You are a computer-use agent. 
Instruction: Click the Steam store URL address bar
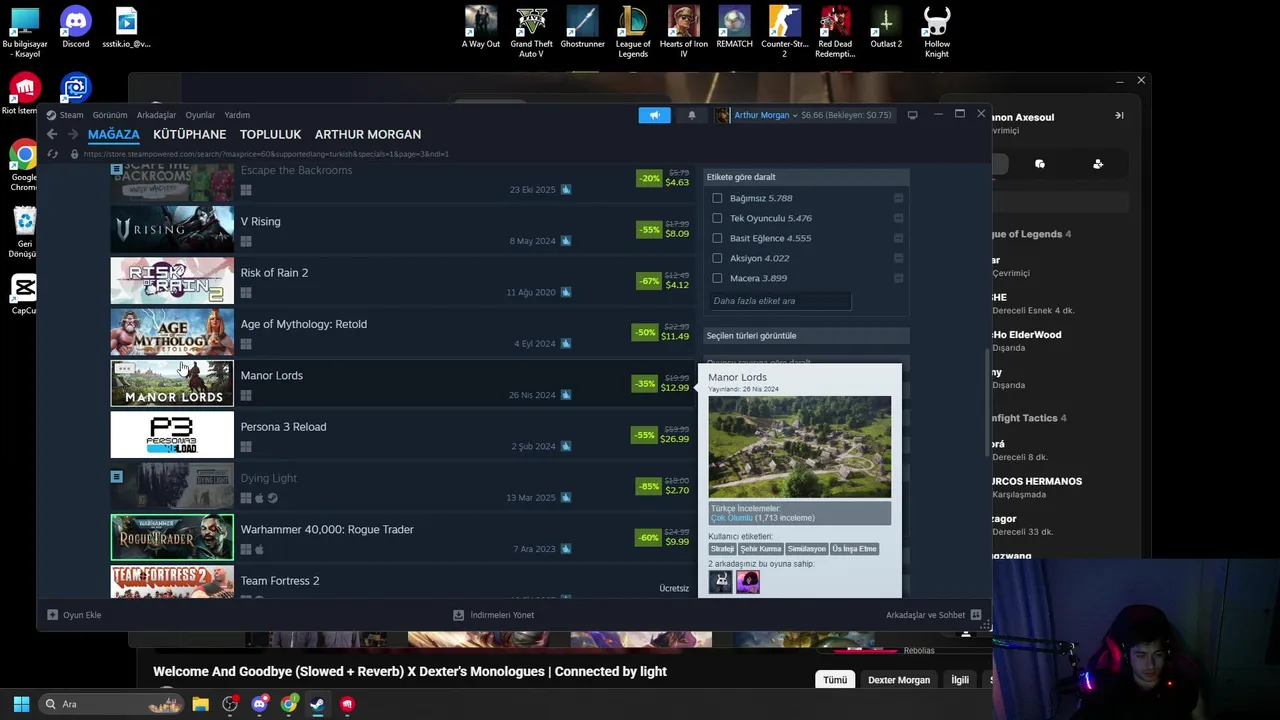tap(266, 154)
